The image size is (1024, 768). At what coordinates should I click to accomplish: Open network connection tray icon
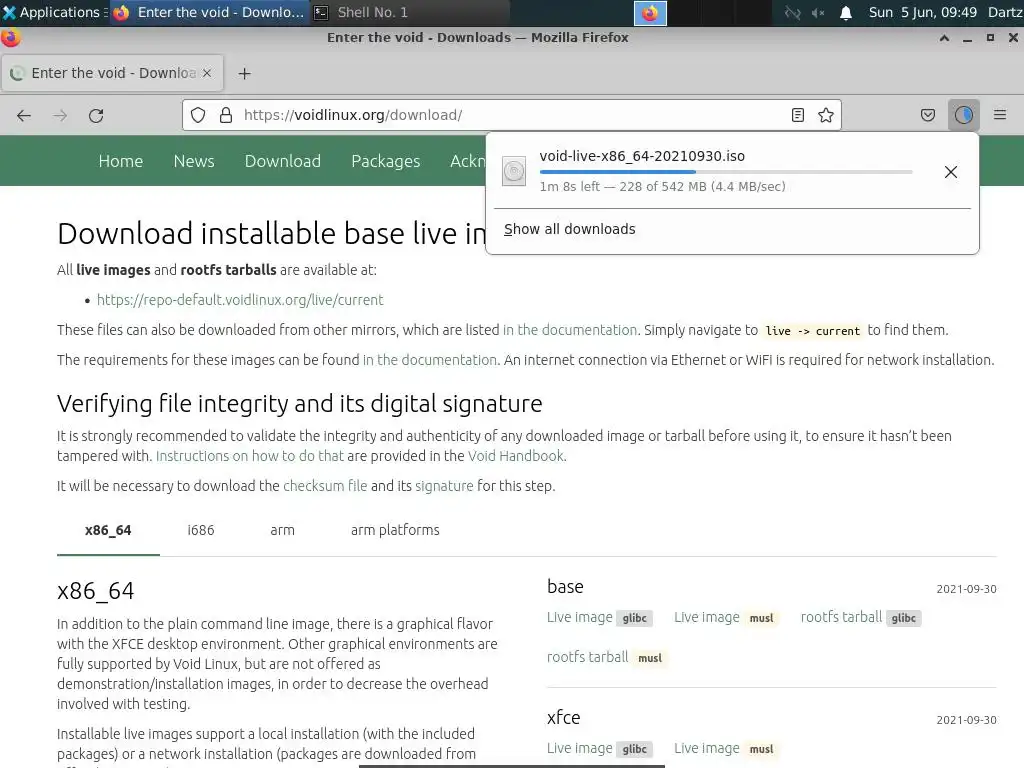click(x=792, y=12)
